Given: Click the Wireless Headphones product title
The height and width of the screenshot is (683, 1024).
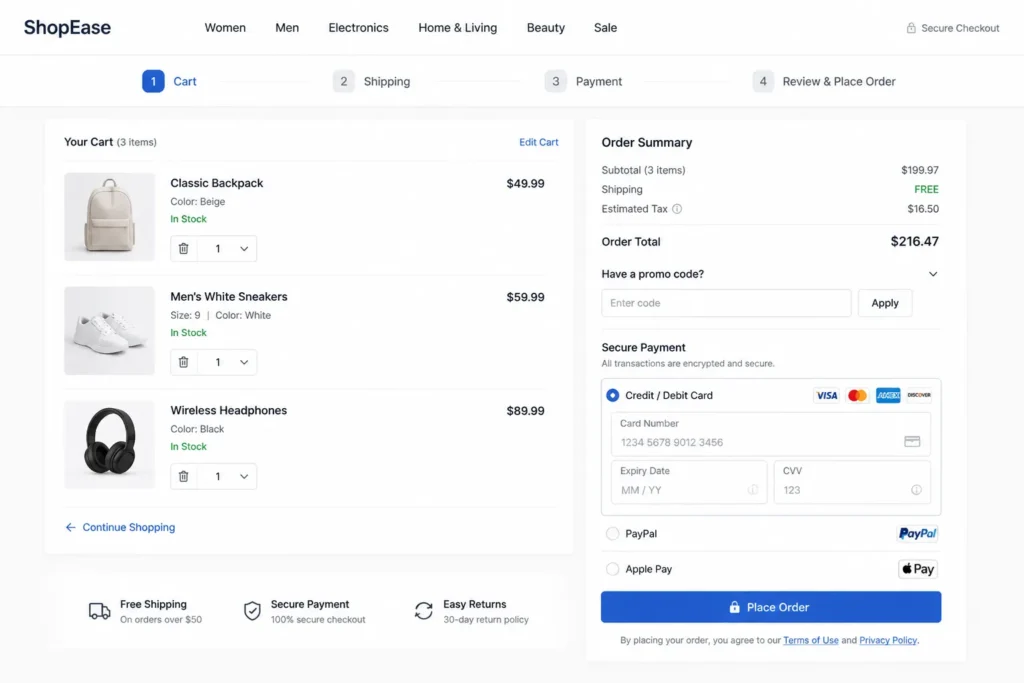Looking at the screenshot, I should click(229, 411).
